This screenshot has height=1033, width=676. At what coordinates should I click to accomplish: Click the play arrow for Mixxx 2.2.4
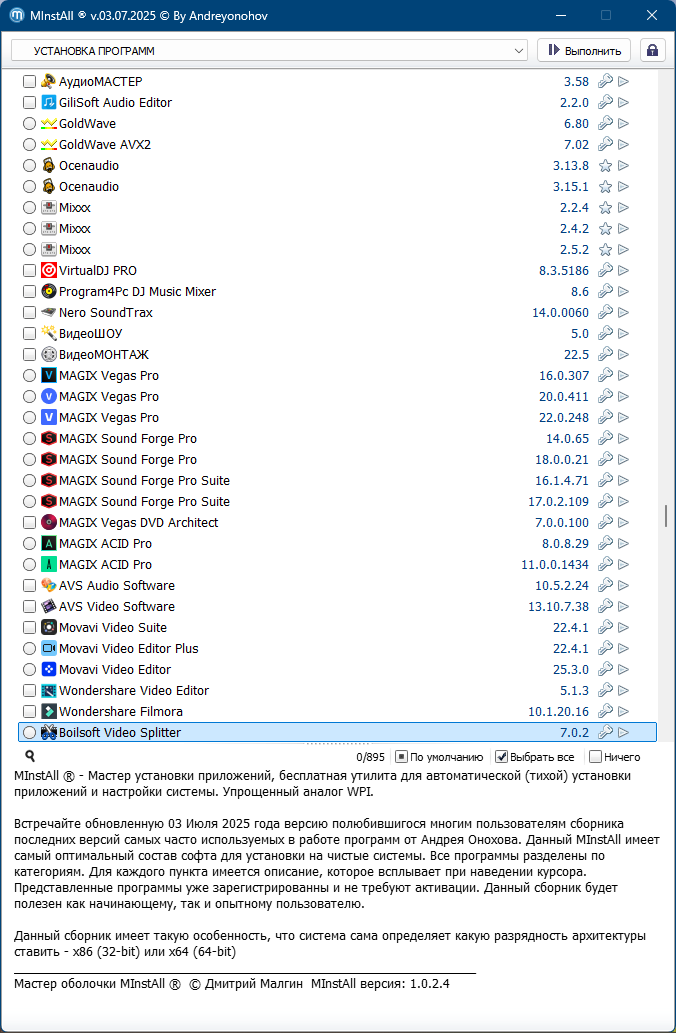623,208
